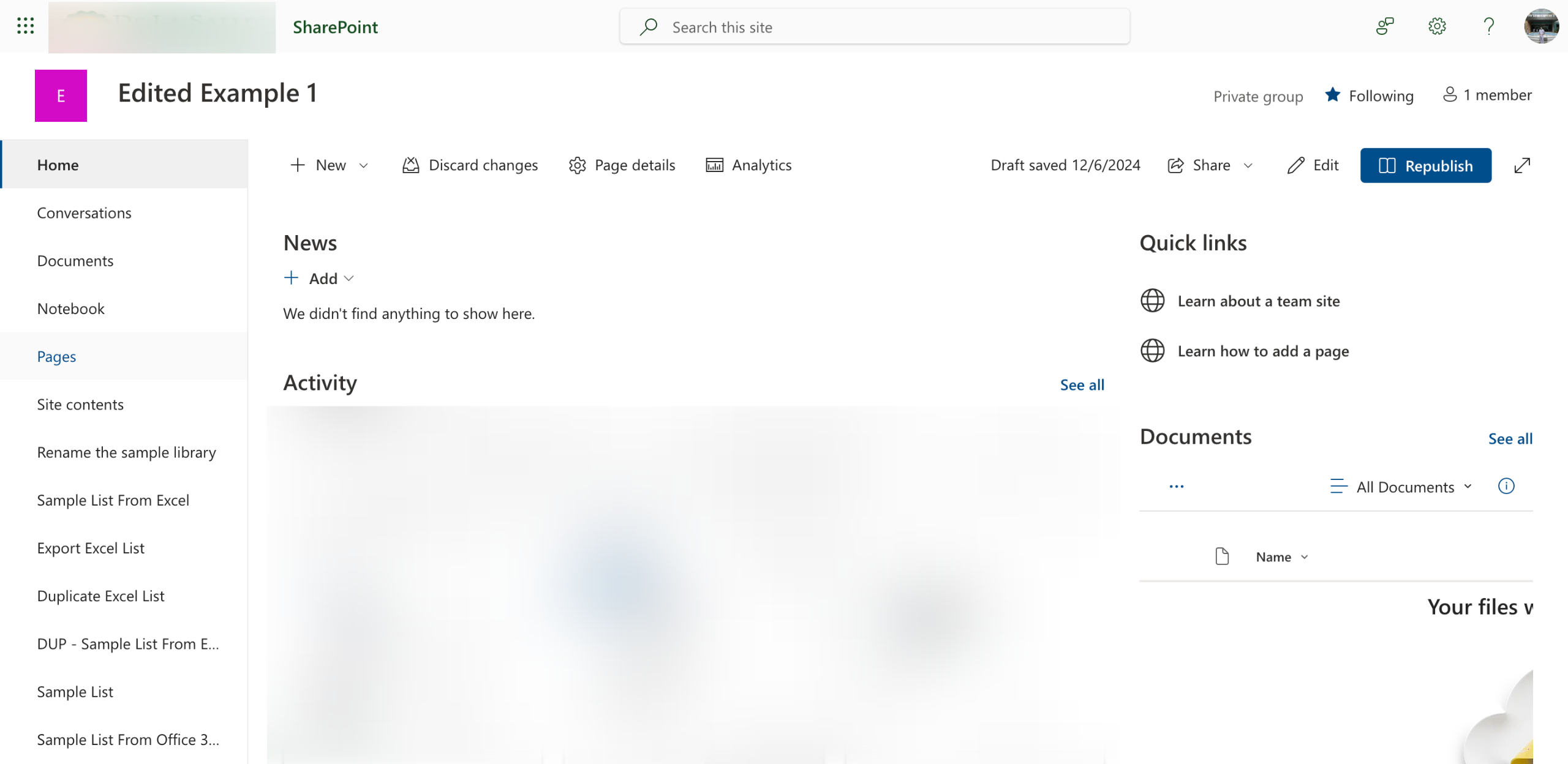Screen dimensions: 1568x764
Task: Click the user profile picture
Action: click(x=1541, y=26)
